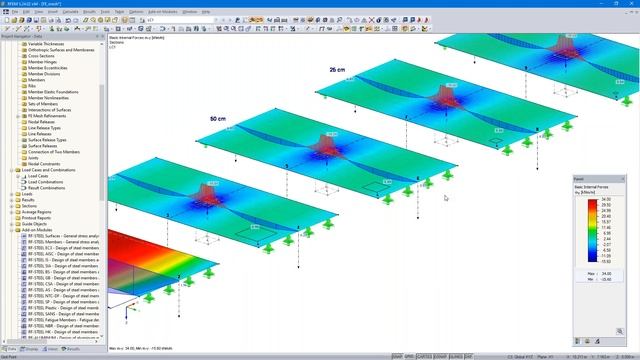This screenshot has width=640, height=360.
Task: Select RF-STEEL Fatigue Members module entry
Action: tap(63, 320)
